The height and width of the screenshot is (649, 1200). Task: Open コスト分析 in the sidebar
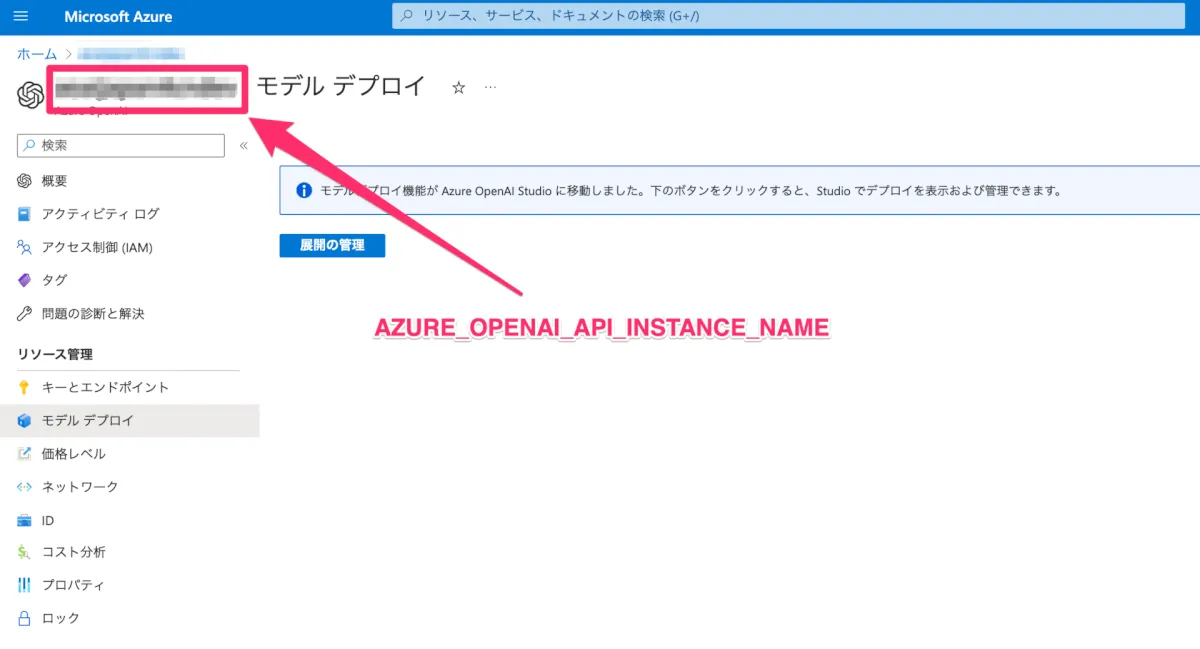click(74, 553)
